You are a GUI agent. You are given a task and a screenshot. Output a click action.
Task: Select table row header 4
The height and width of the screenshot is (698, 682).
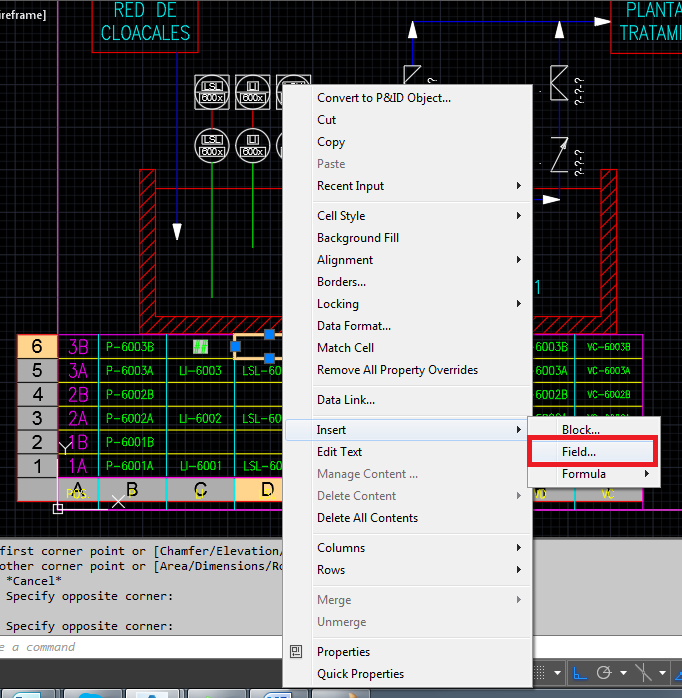37,394
